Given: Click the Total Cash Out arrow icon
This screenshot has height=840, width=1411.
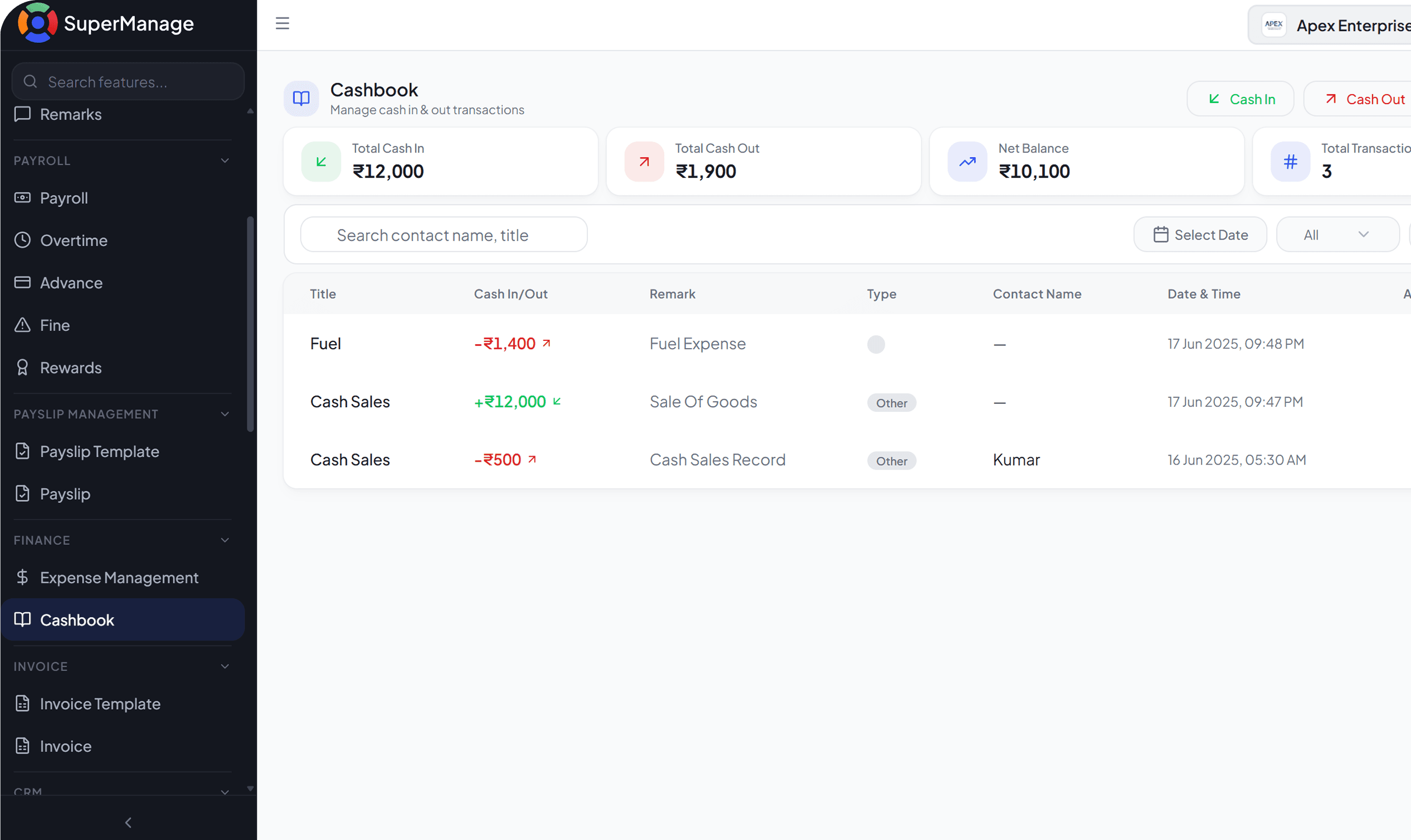Looking at the screenshot, I should (644, 162).
